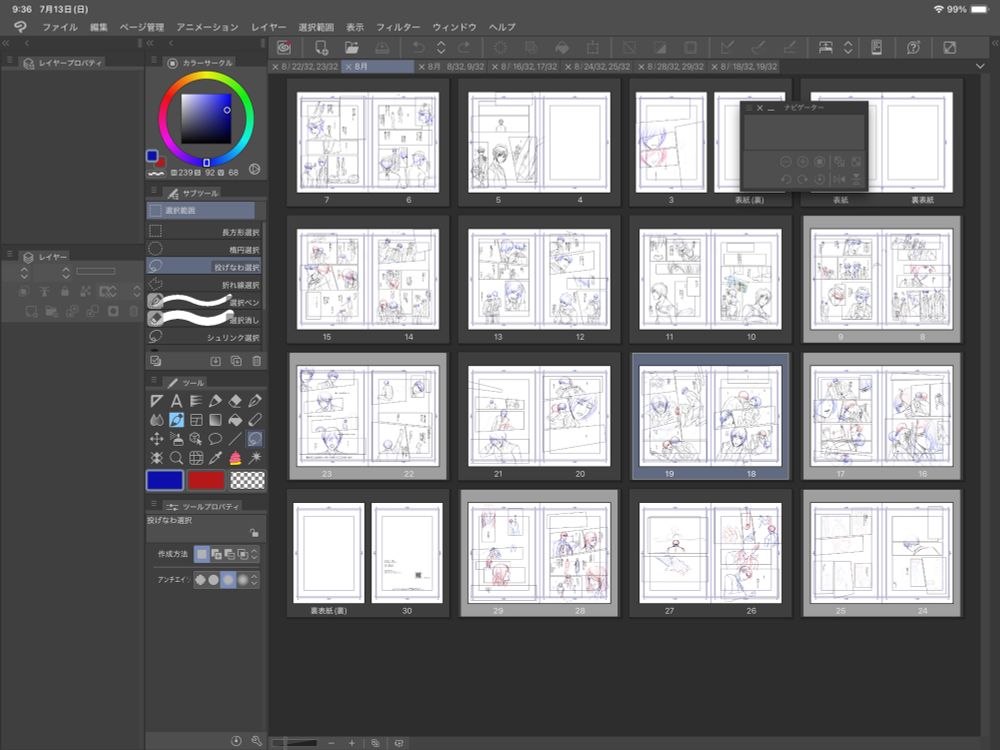This screenshot has height=750, width=1000.
Task: Select the Gradient tool
Action: (216, 420)
